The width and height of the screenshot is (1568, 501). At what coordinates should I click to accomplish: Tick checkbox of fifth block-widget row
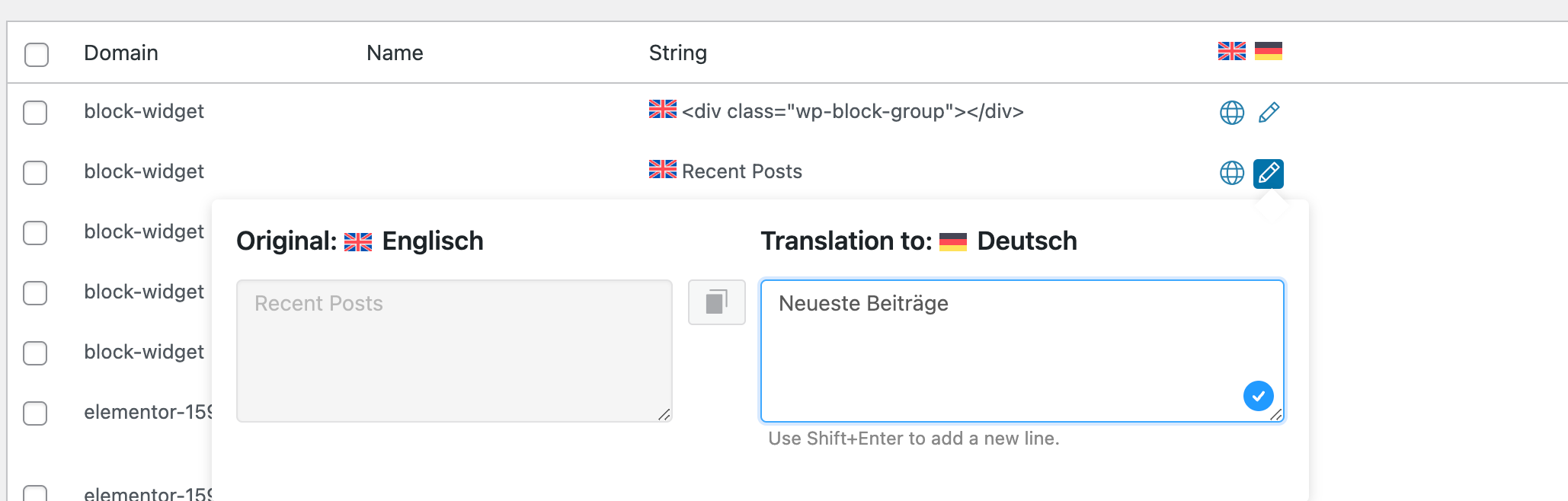(x=35, y=353)
